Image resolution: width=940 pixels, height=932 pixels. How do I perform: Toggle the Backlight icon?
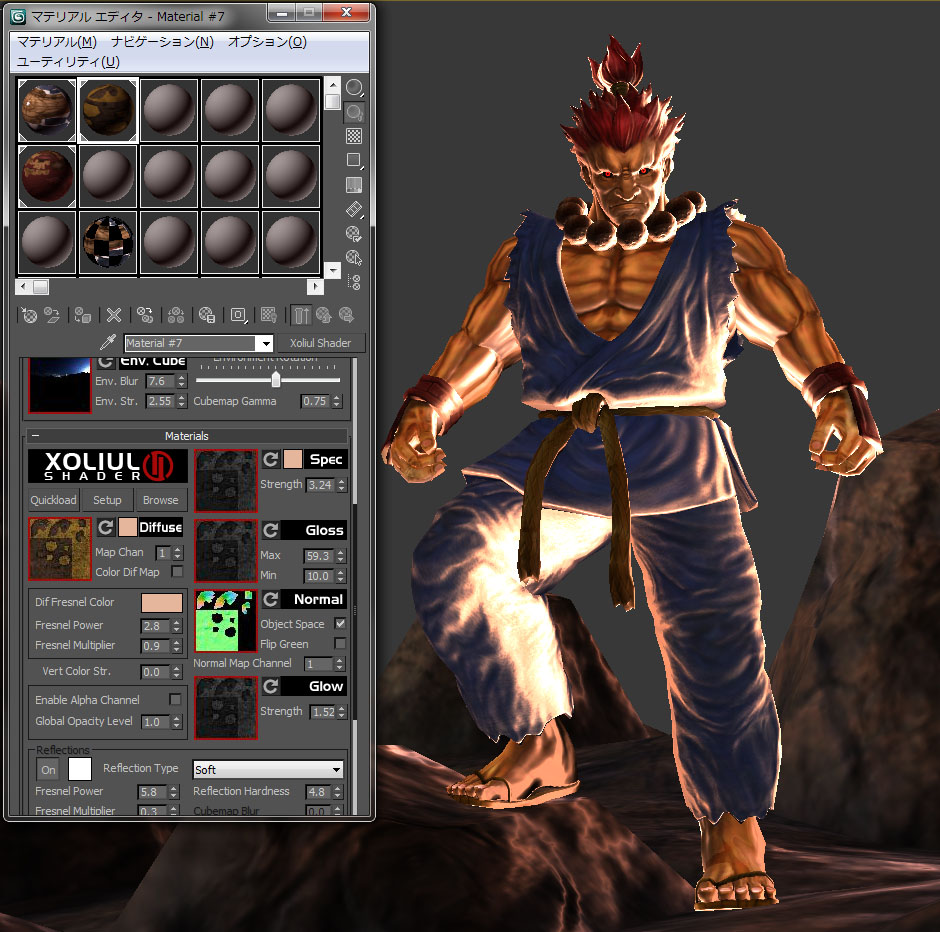click(354, 112)
